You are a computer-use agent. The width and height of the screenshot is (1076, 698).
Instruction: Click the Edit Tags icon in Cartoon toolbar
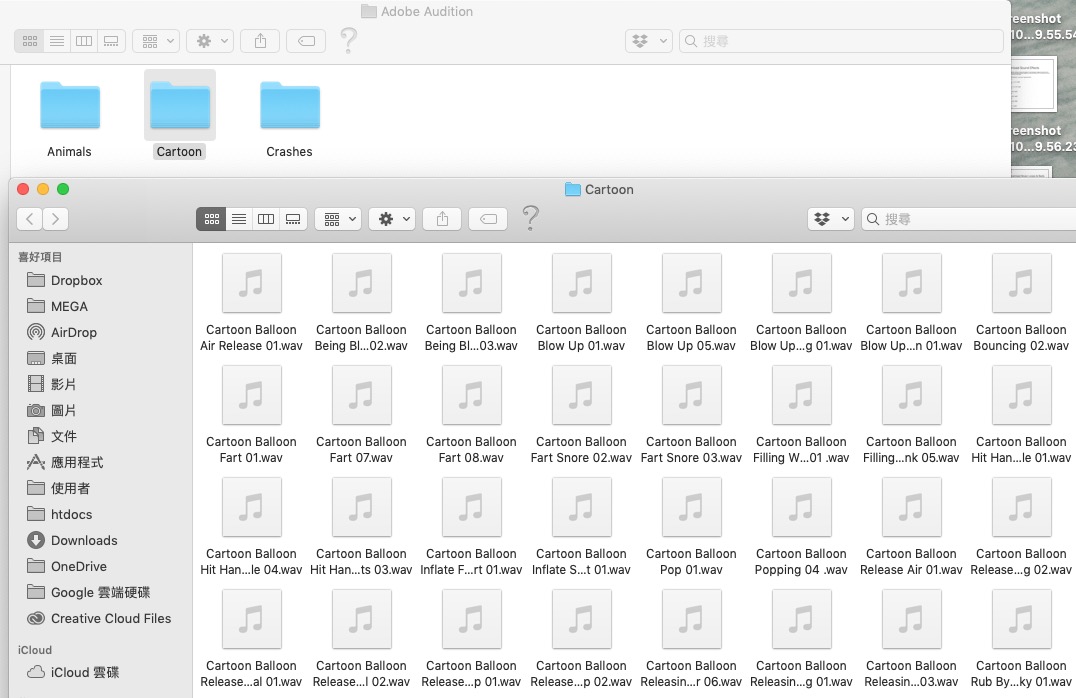tap(488, 219)
